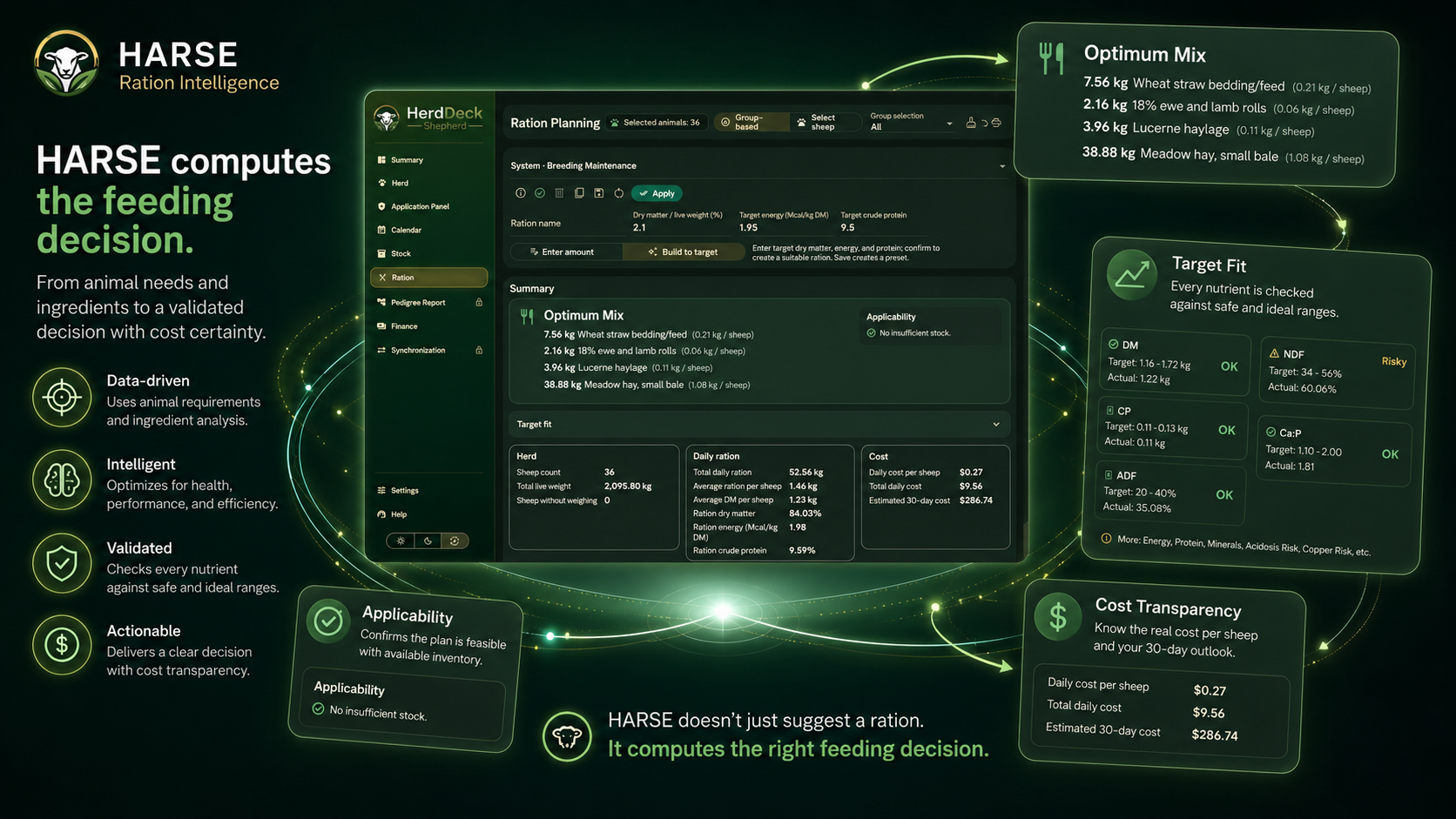The width and height of the screenshot is (1456, 819).
Task: Click the brain icon next to Intelligent
Action: (62, 480)
